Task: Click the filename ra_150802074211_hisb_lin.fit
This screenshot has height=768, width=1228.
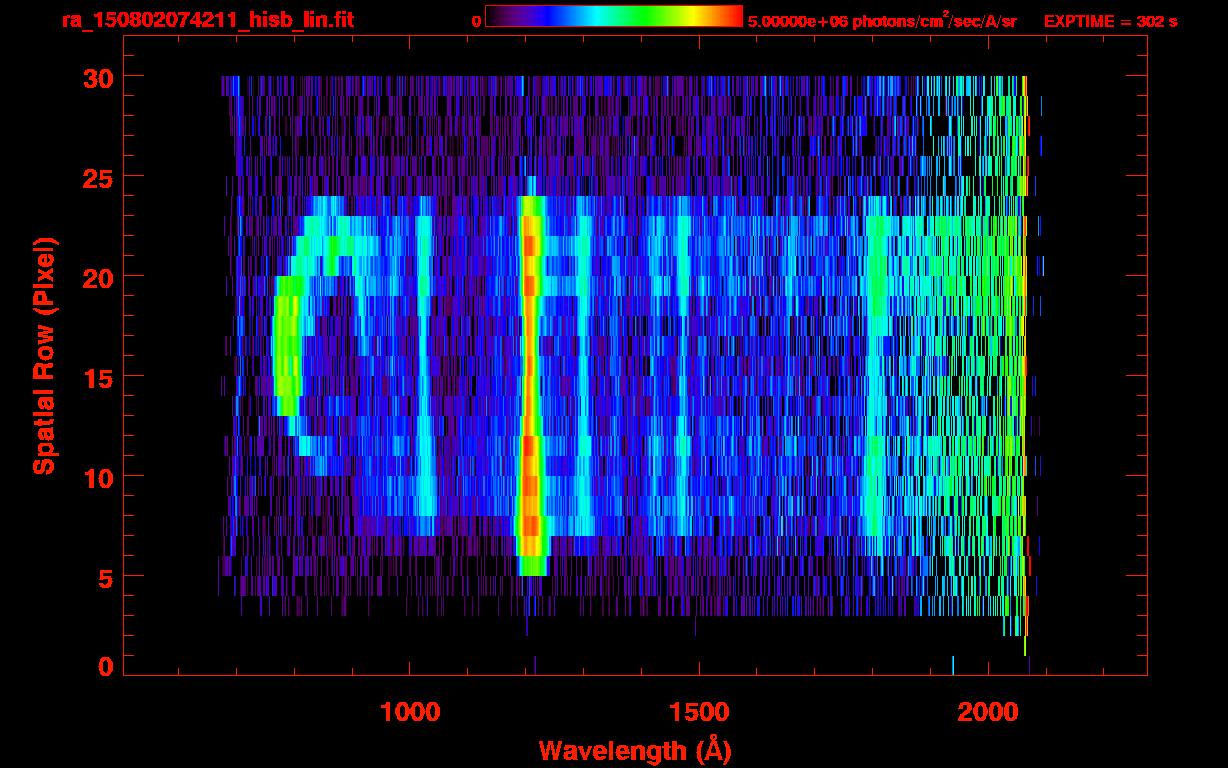Action: 208,19
